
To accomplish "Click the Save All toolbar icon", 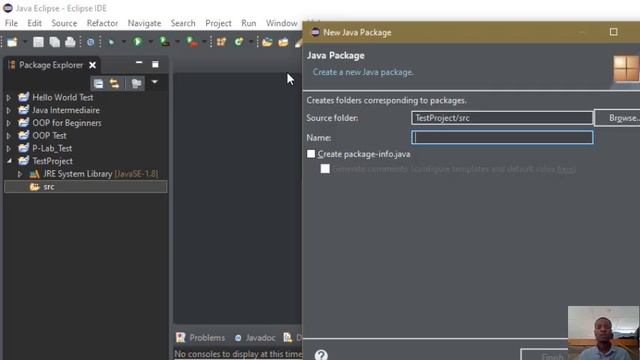I will (54, 42).
